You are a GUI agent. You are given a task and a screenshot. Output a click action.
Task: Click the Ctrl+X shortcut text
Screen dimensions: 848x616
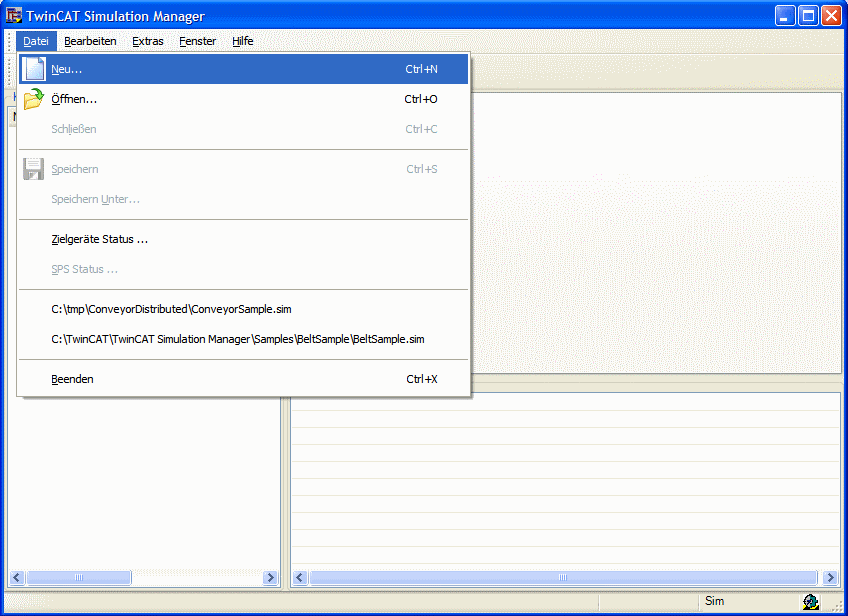pyautogui.click(x=422, y=379)
